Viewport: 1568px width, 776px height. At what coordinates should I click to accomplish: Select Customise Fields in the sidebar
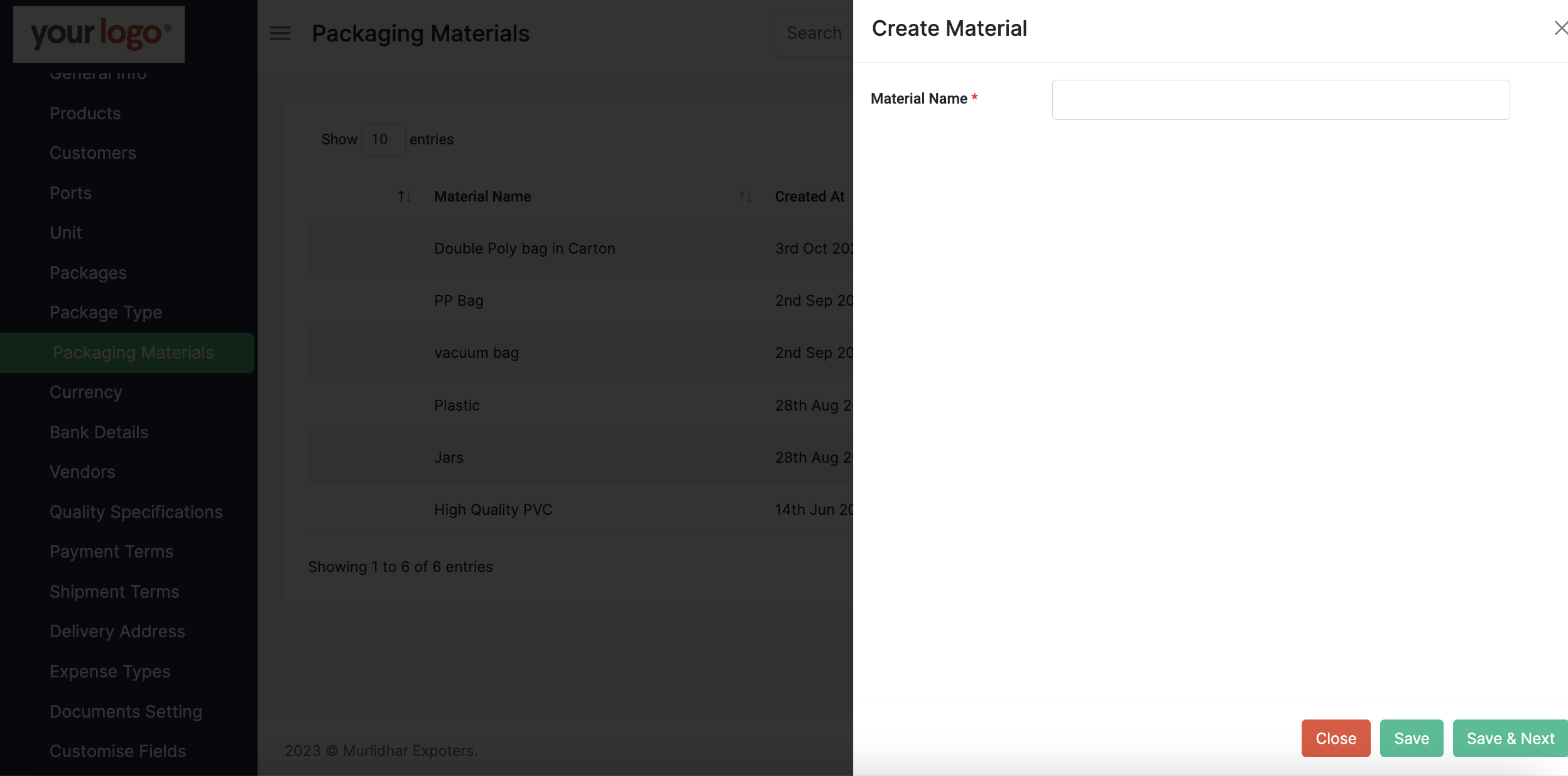[117, 750]
